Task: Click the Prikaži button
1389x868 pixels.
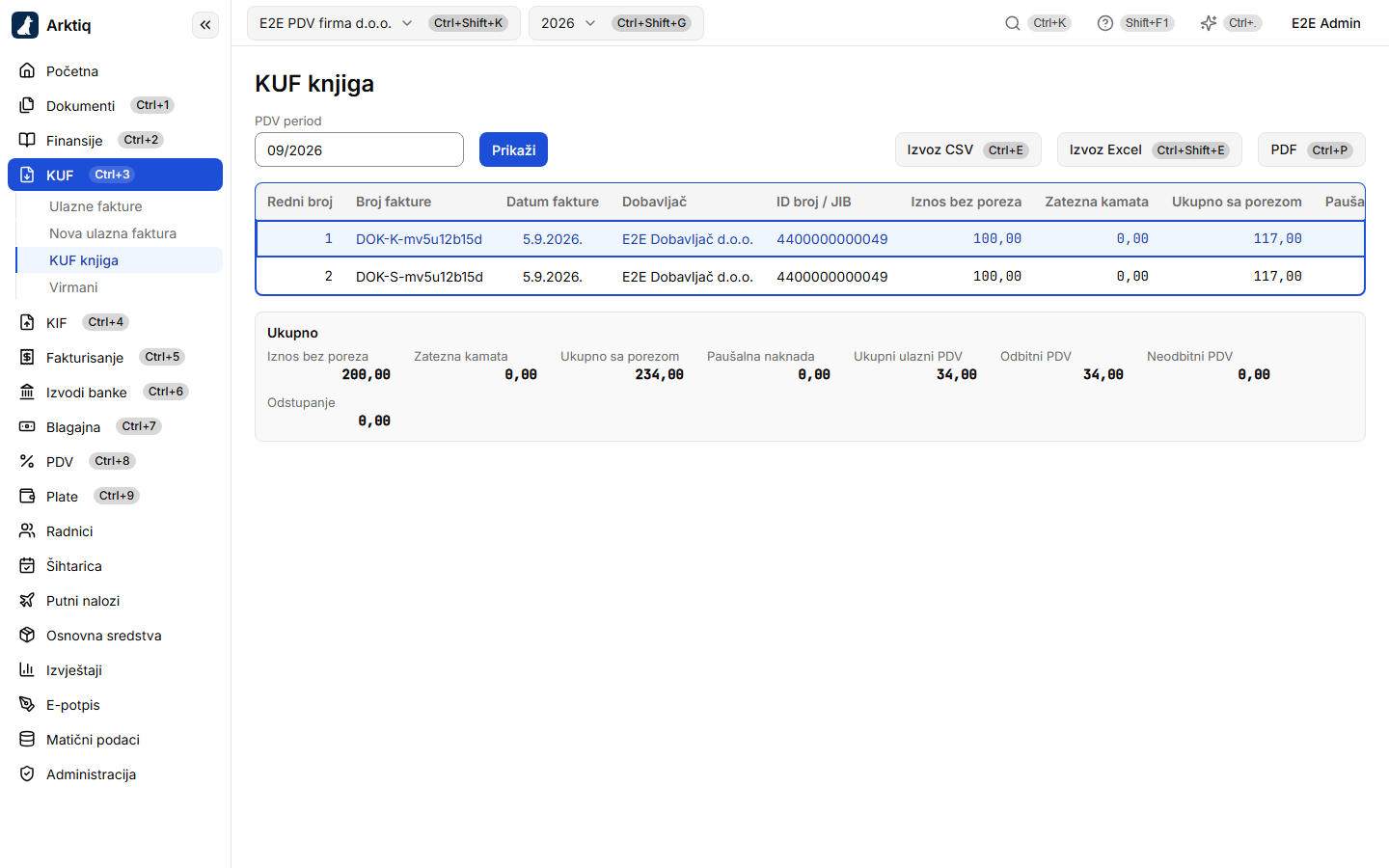Action: pyautogui.click(x=513, y=149)
